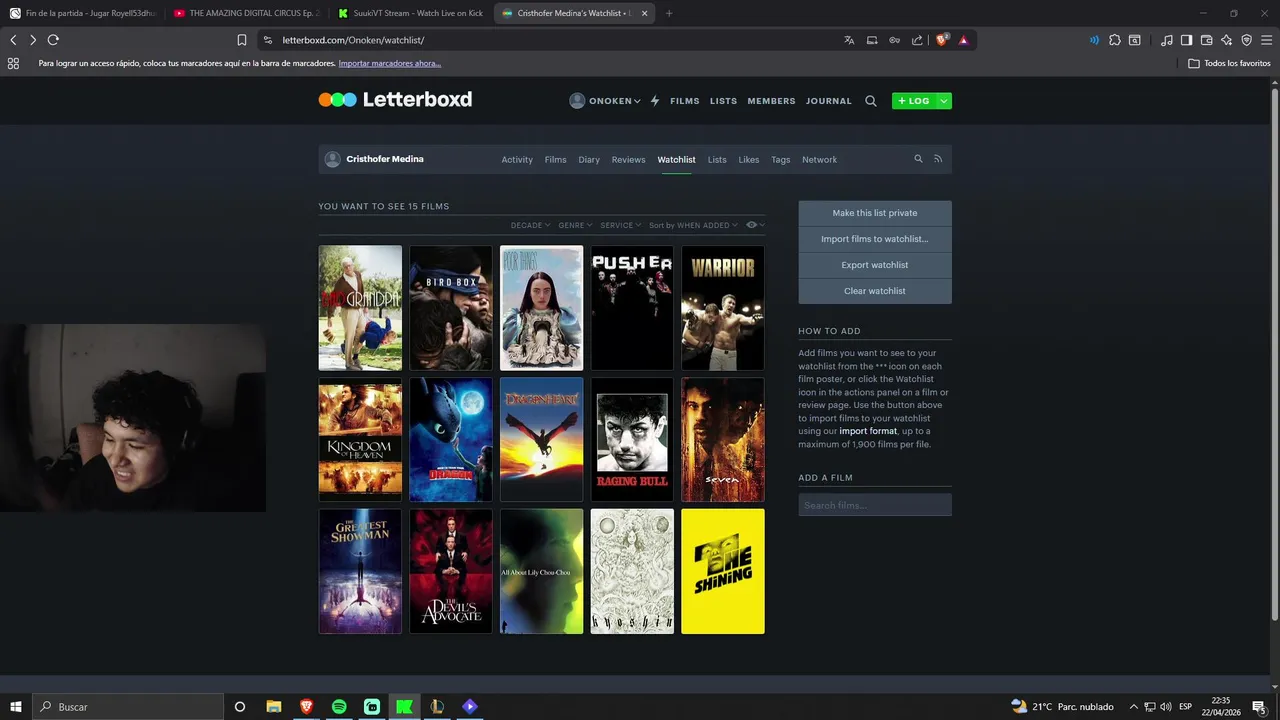
Task: Click Import films to watchlist
Action: coord(875,239)
